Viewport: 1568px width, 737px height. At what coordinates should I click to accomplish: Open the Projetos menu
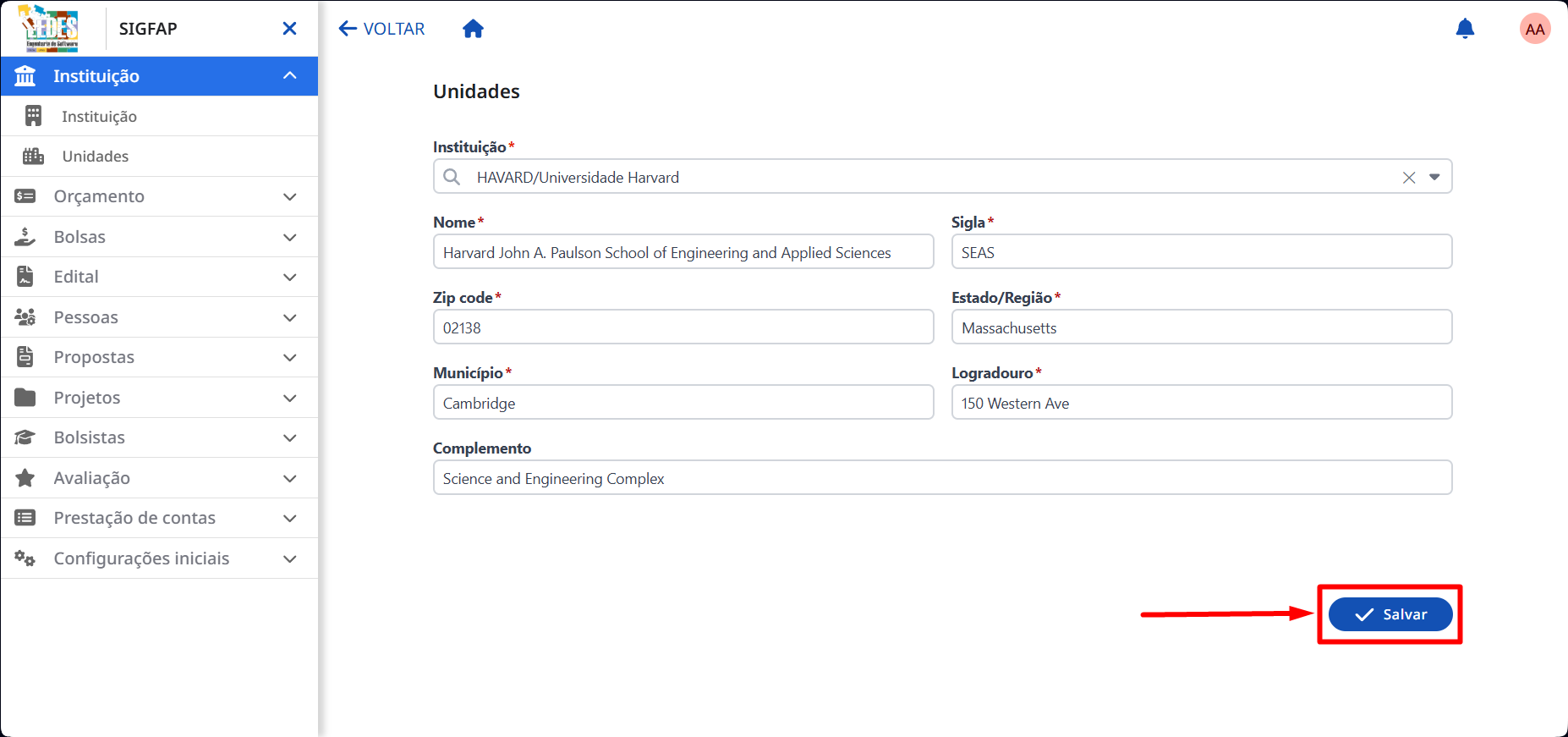coord(159,398)
